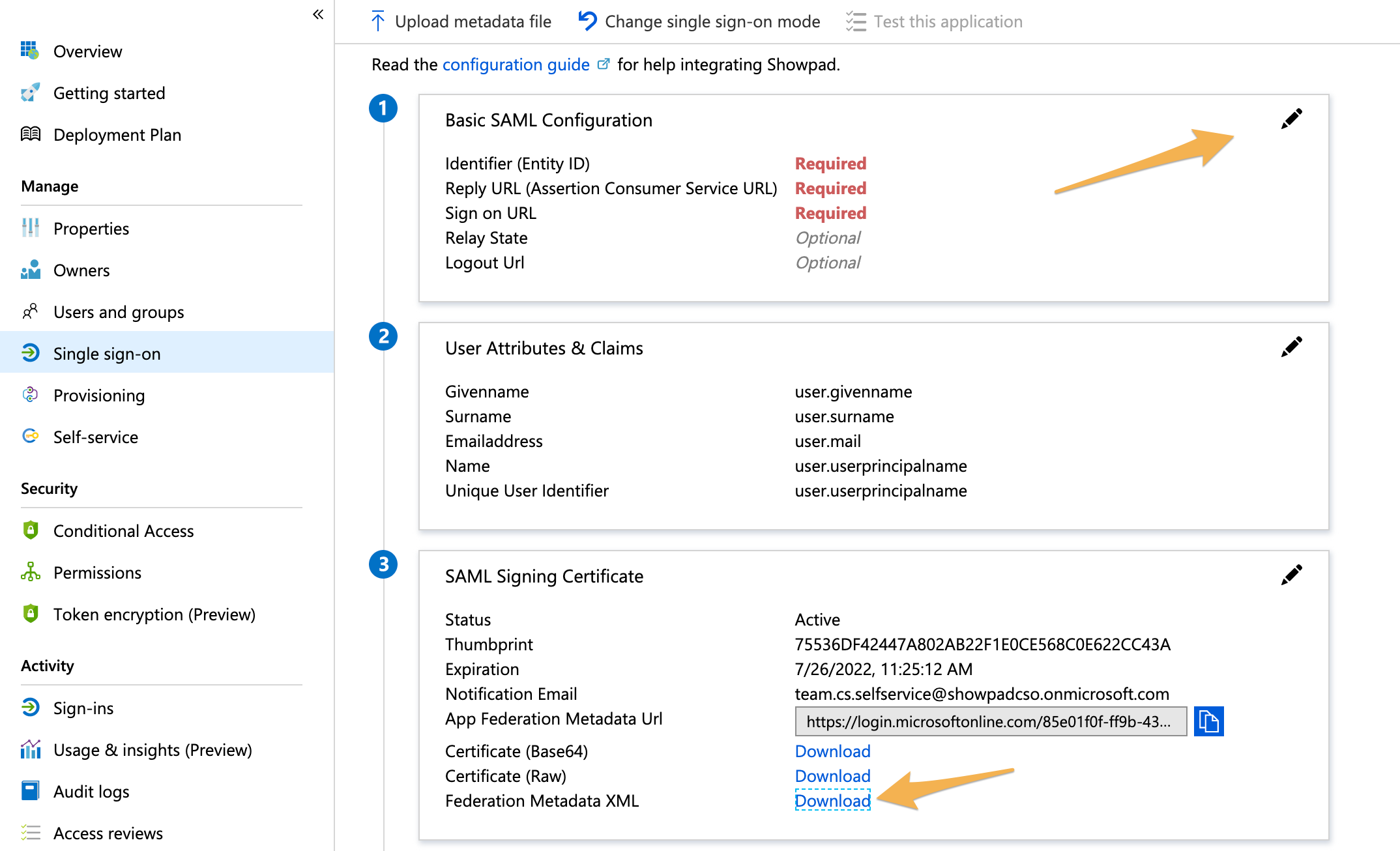The image size is (1400, 851).
Task: Click the Audit logs book icon
Action: tap(30, 791)
